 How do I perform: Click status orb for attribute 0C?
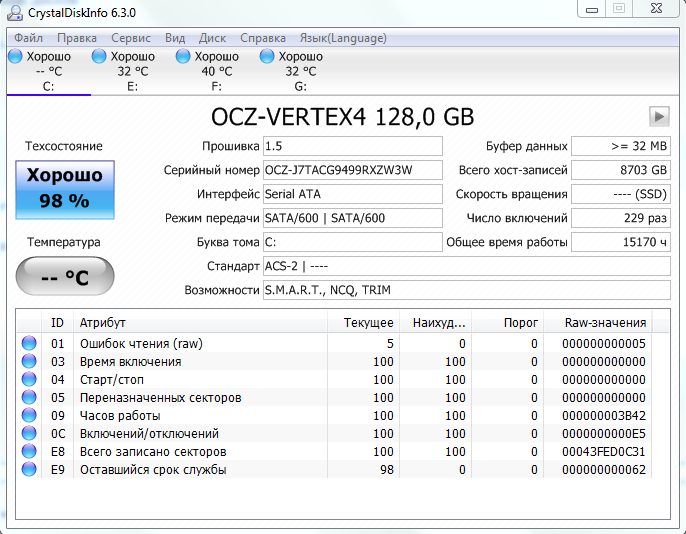pos(29,433)
